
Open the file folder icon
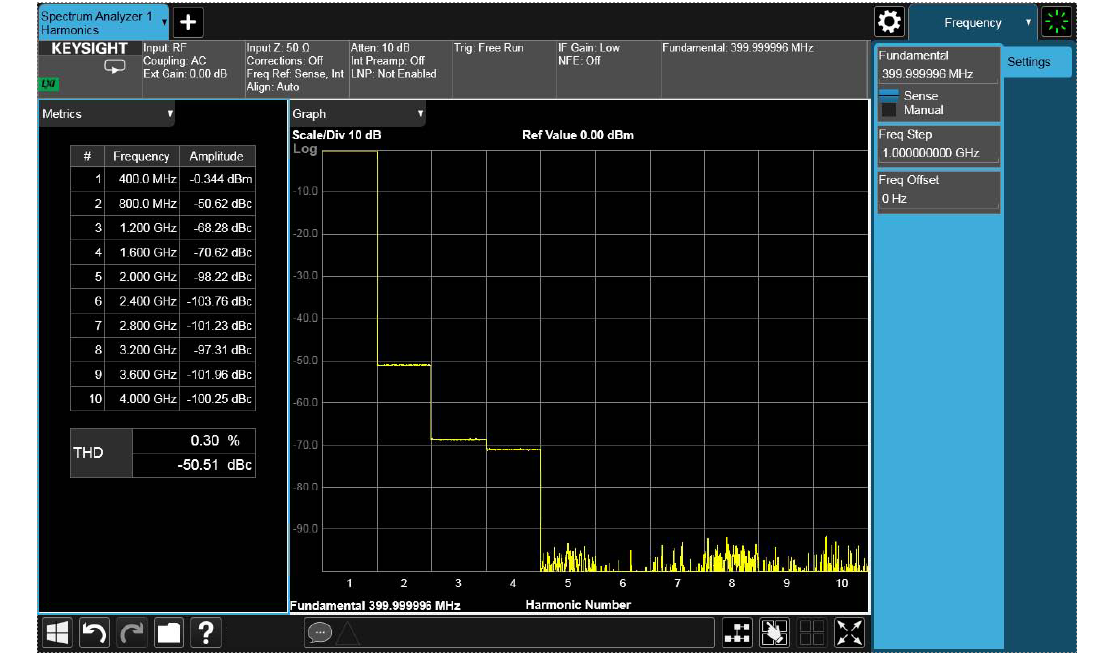[x=169, y=632]
